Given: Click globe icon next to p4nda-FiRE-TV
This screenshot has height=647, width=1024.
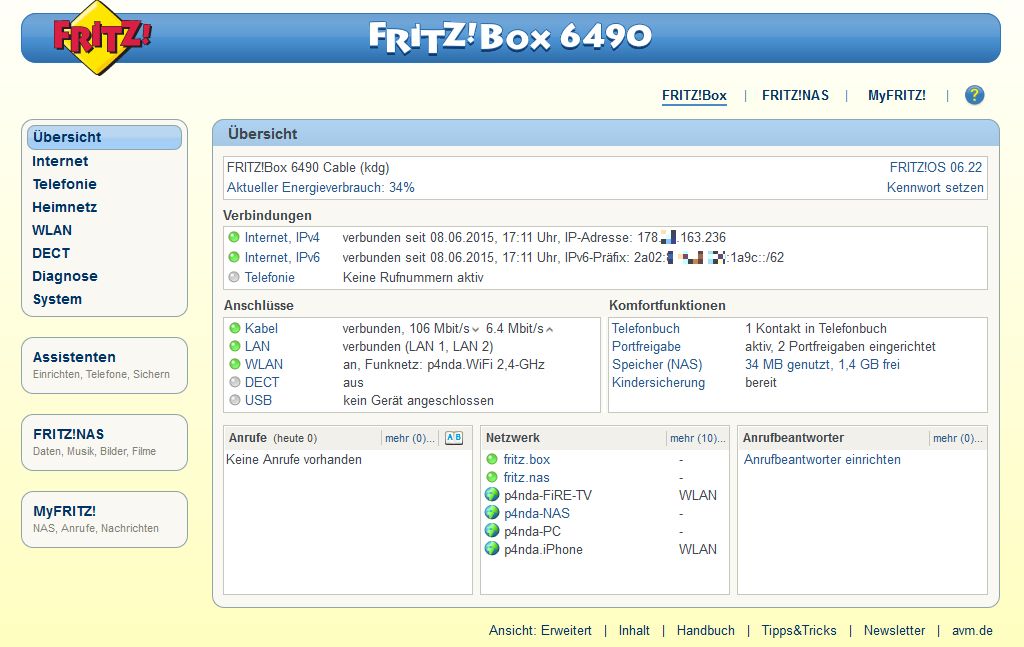Looking at the screenshot, I should [492, 495].
